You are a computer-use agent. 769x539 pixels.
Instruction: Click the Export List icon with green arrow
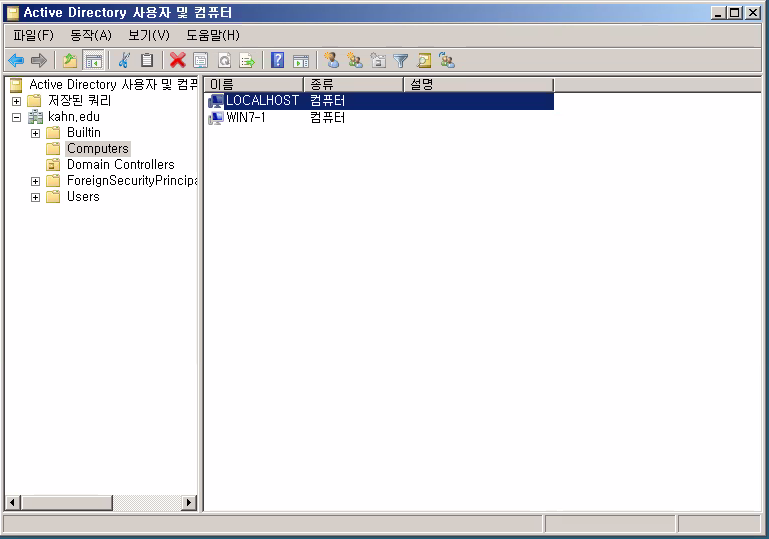coord(247,61)
